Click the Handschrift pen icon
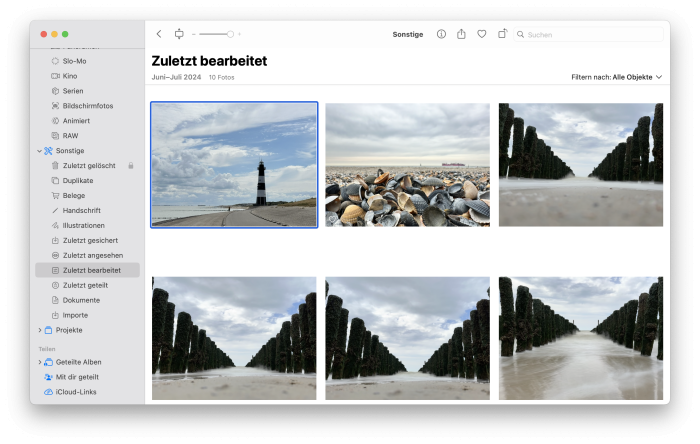The width and height of the screenshot is (700, 444). (x=55, y=211)
